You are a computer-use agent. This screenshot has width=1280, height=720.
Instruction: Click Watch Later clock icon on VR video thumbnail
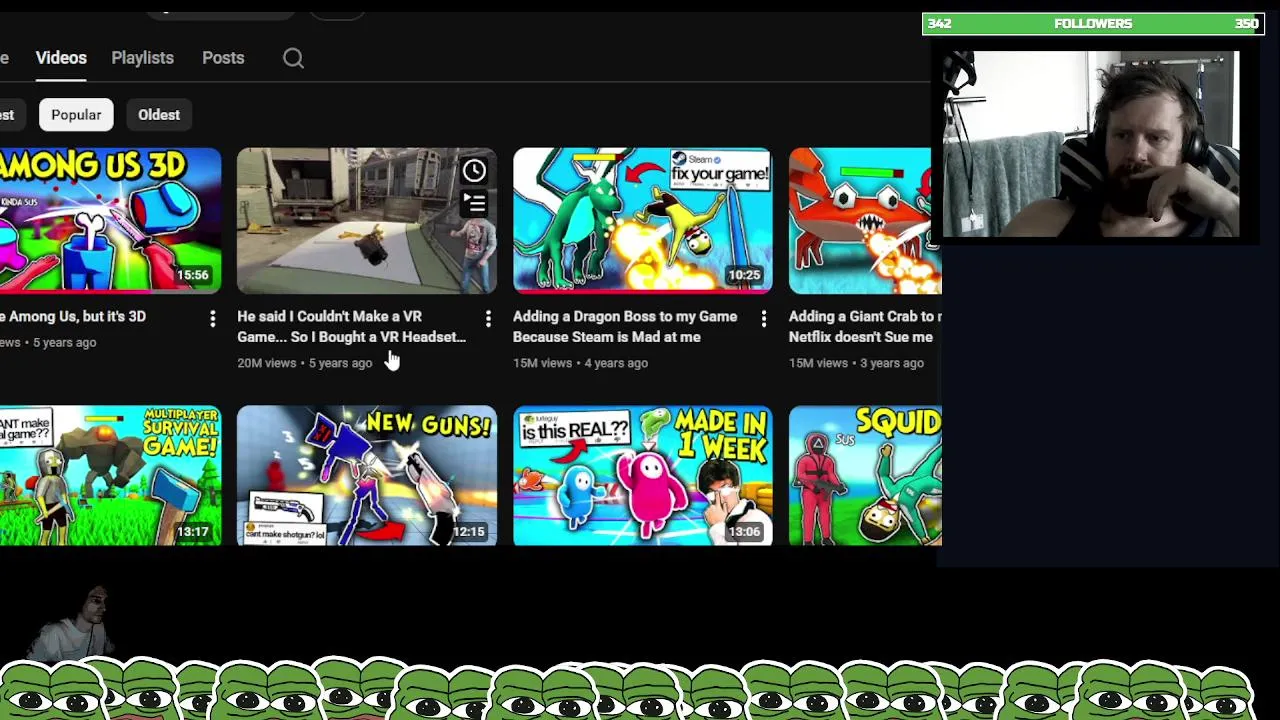(474, 171)
